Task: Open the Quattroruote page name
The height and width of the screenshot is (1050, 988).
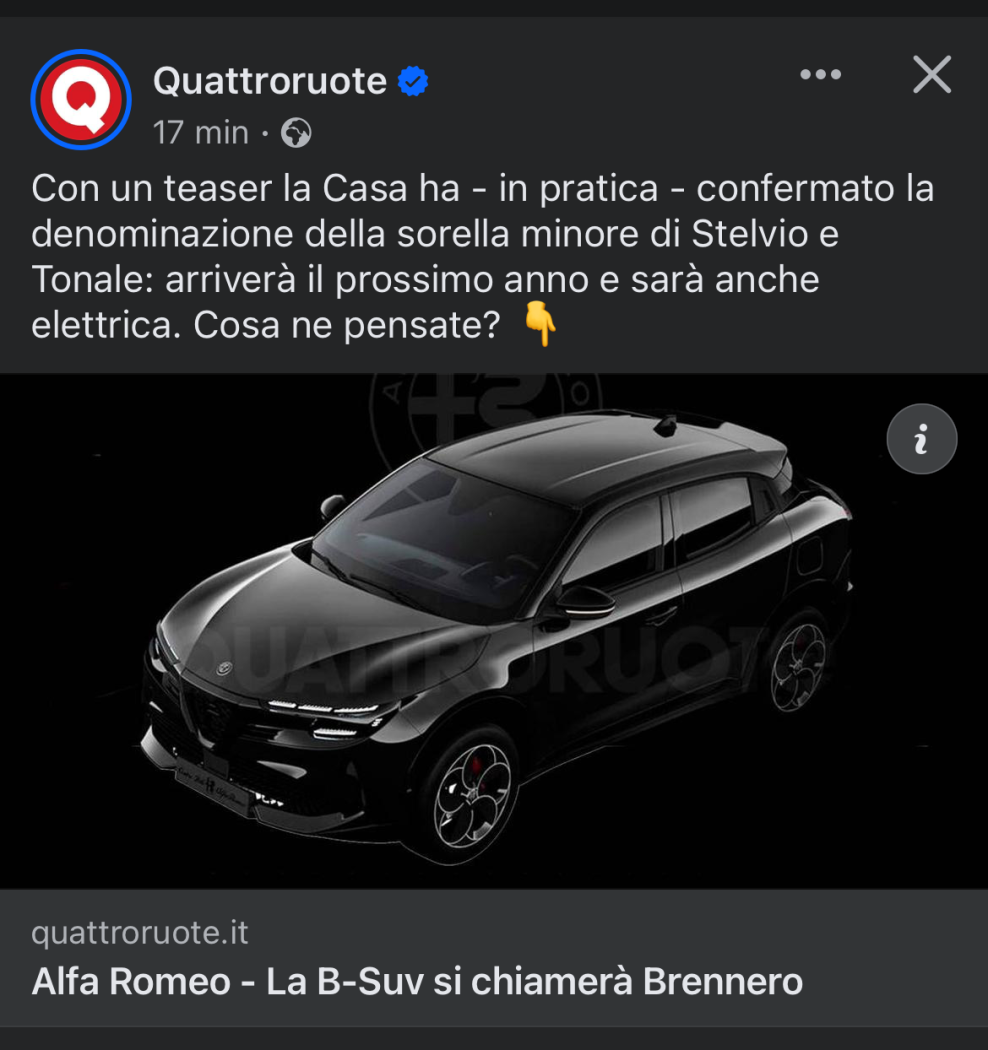Action: point(270,81)
